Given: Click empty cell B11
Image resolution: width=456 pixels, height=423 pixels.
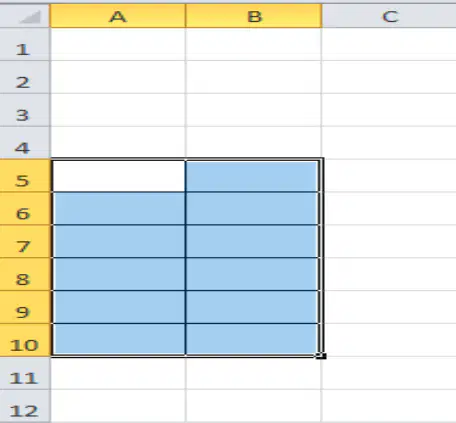Looking at the screenshot, I should tap(254, 373).
